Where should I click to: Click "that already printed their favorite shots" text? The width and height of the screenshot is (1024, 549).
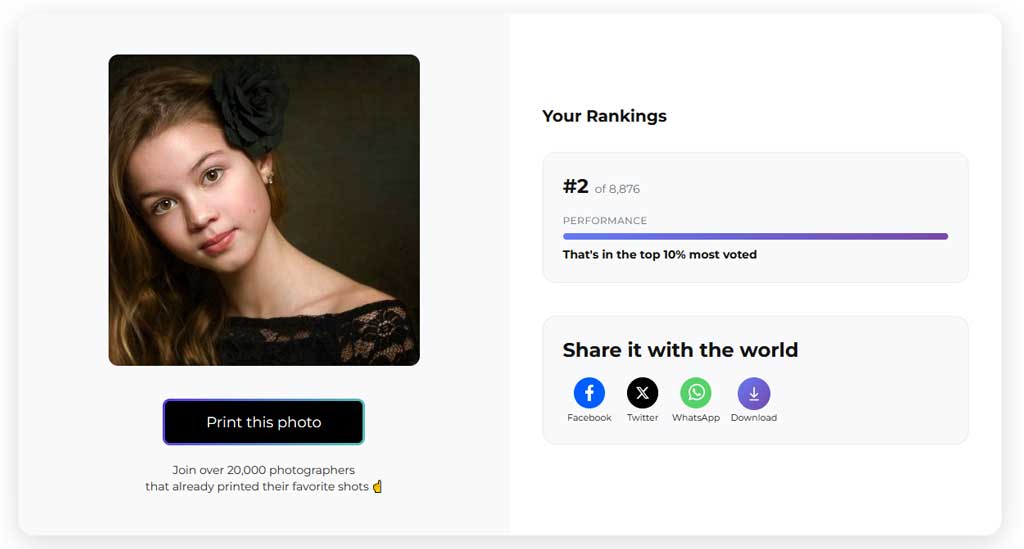click(256, 487)
